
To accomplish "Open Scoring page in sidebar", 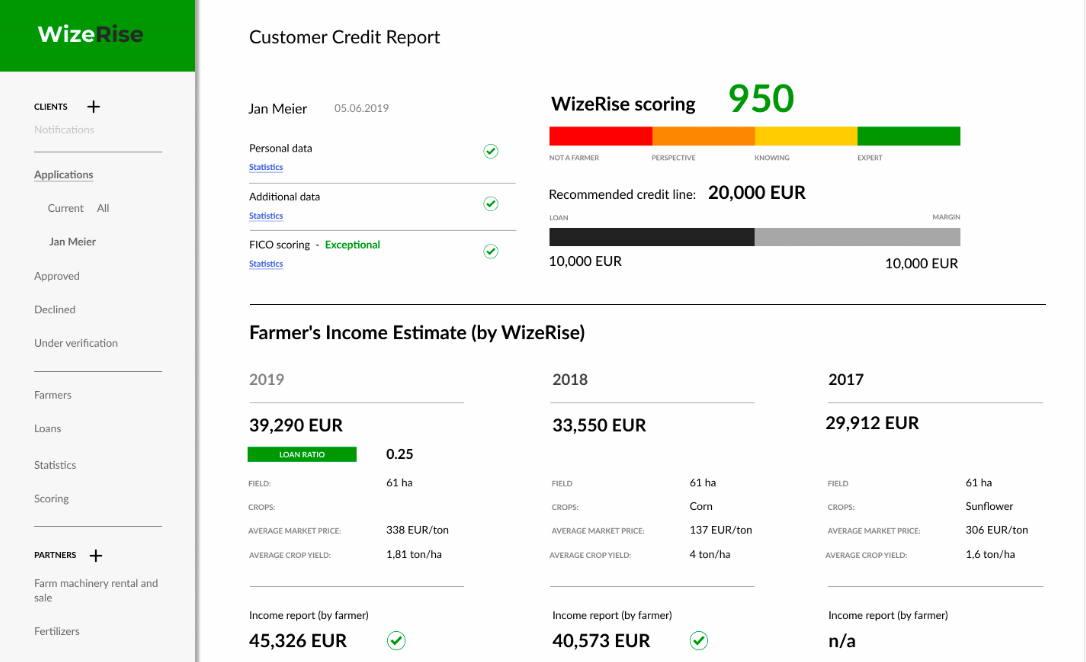I will pos(51,499).
